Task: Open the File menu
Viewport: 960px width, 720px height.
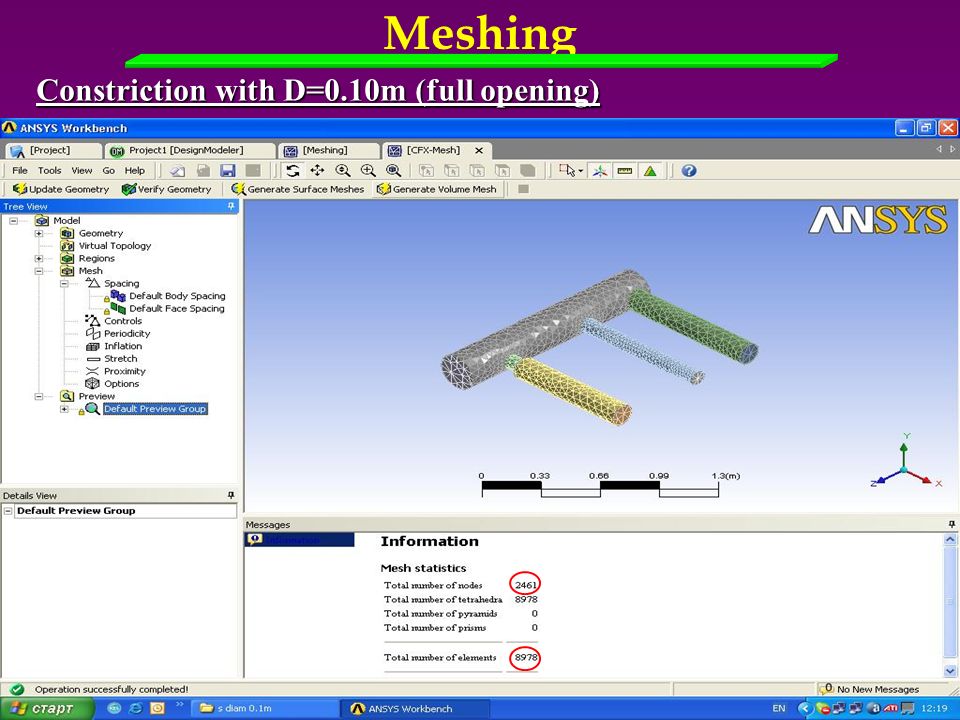Action: pyautogui.click(x=20, y=171)
